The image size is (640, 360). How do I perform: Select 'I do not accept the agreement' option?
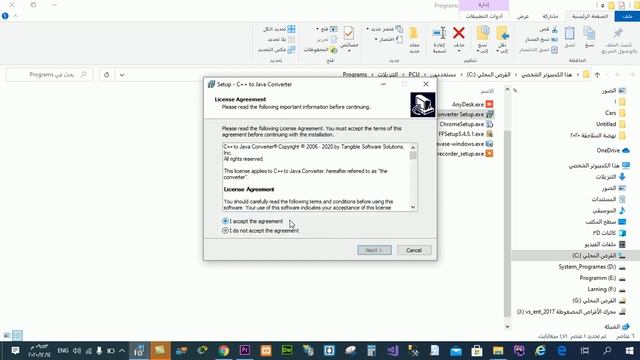225,231
